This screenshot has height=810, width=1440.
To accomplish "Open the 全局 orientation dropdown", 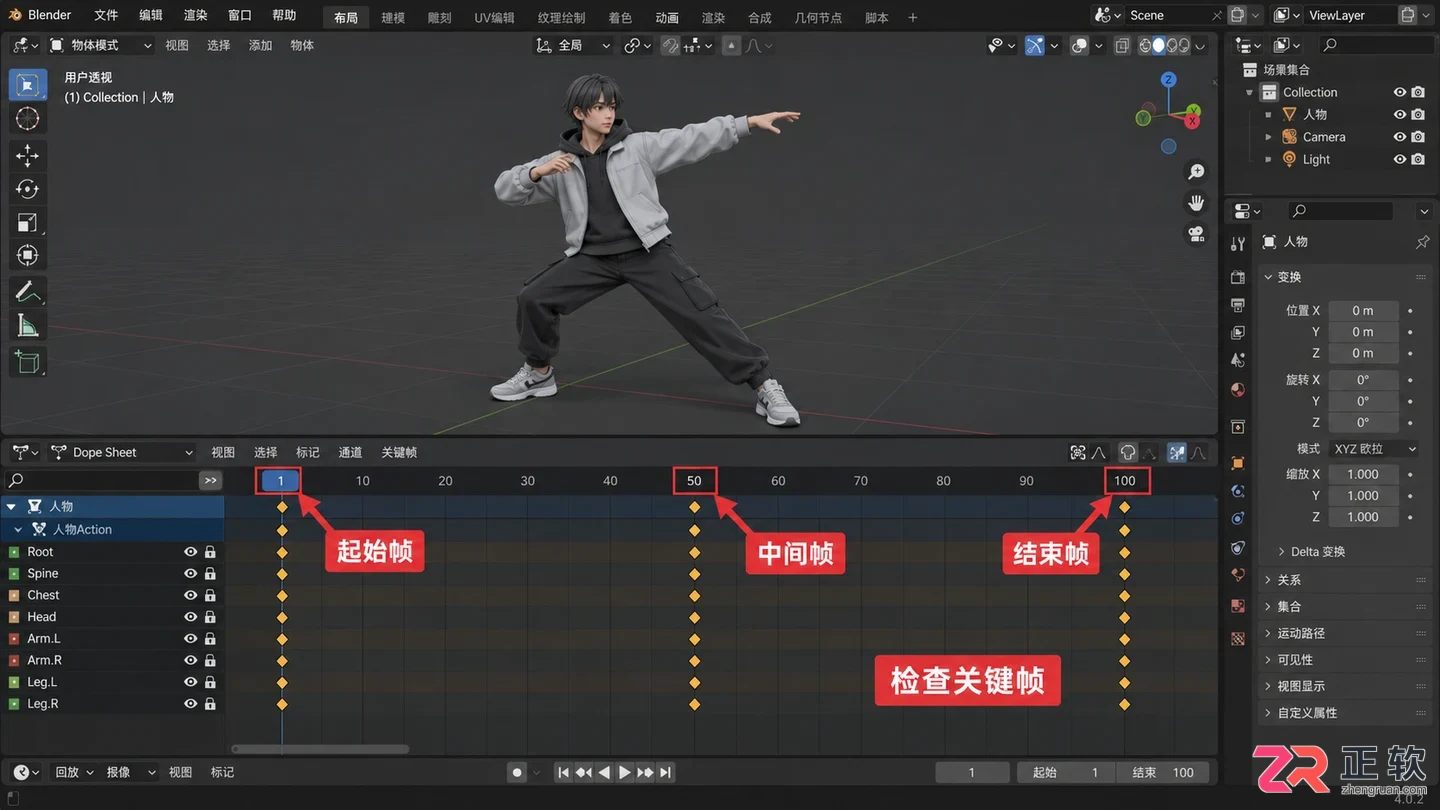I will click(x=573, y=45).
